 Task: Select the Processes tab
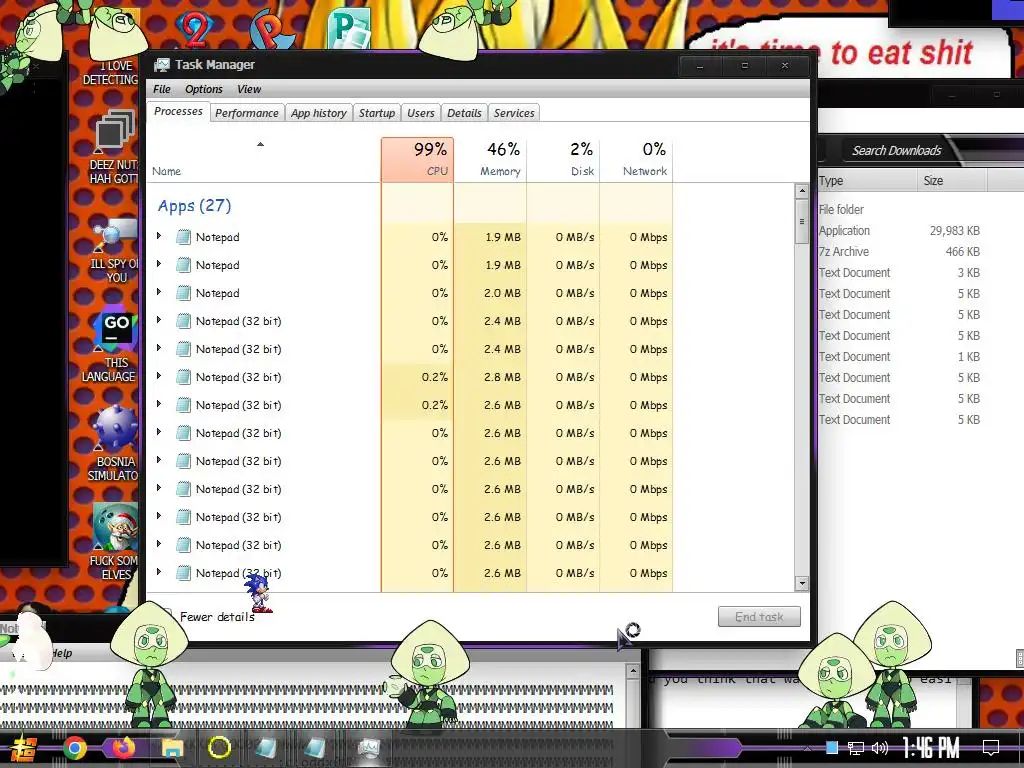tap(178, 111)
